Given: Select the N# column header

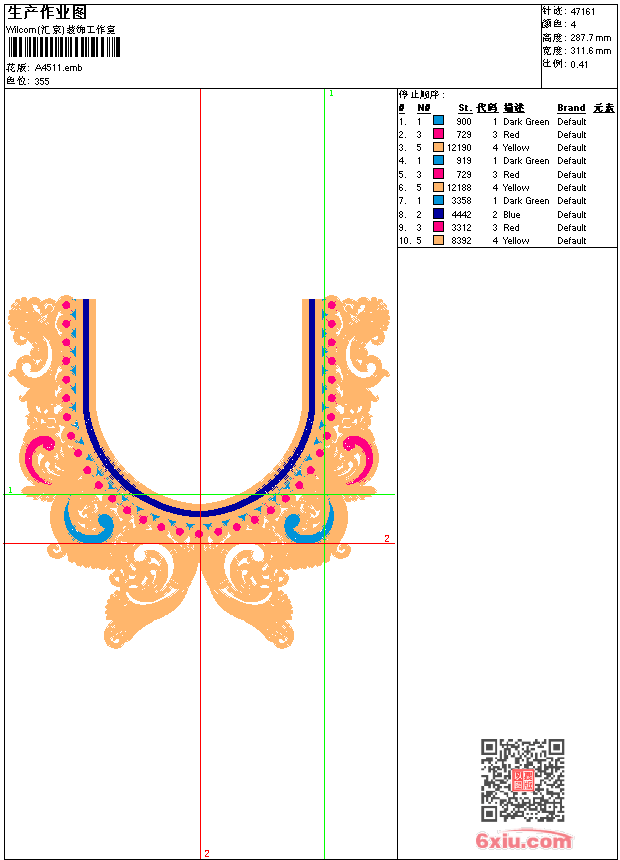Looking at the screenshot, I should tap(423, 108).
